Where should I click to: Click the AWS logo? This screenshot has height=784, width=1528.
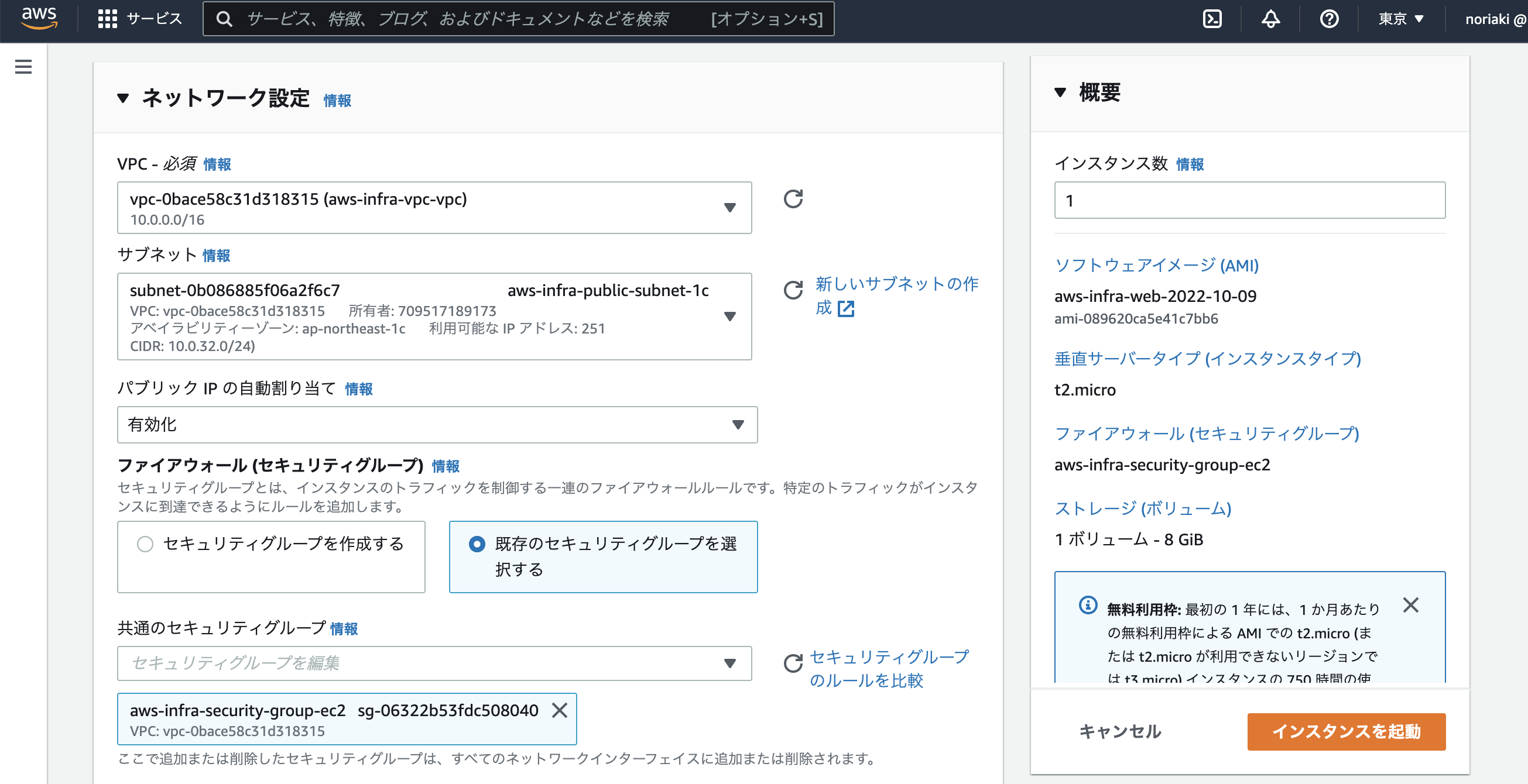click(x=39, y=18)
